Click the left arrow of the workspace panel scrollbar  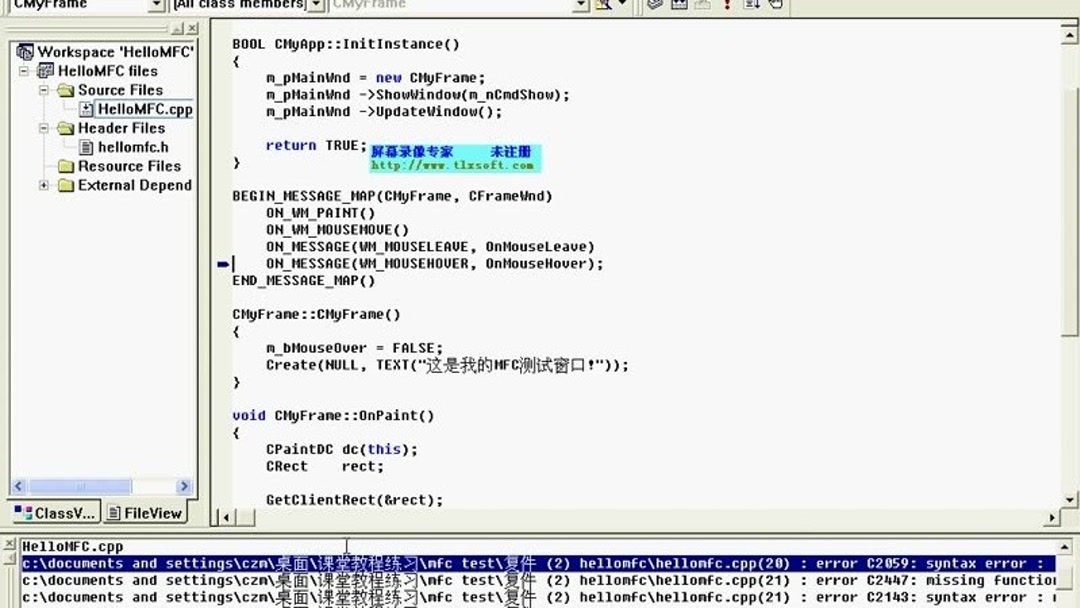tap(17, 485)
